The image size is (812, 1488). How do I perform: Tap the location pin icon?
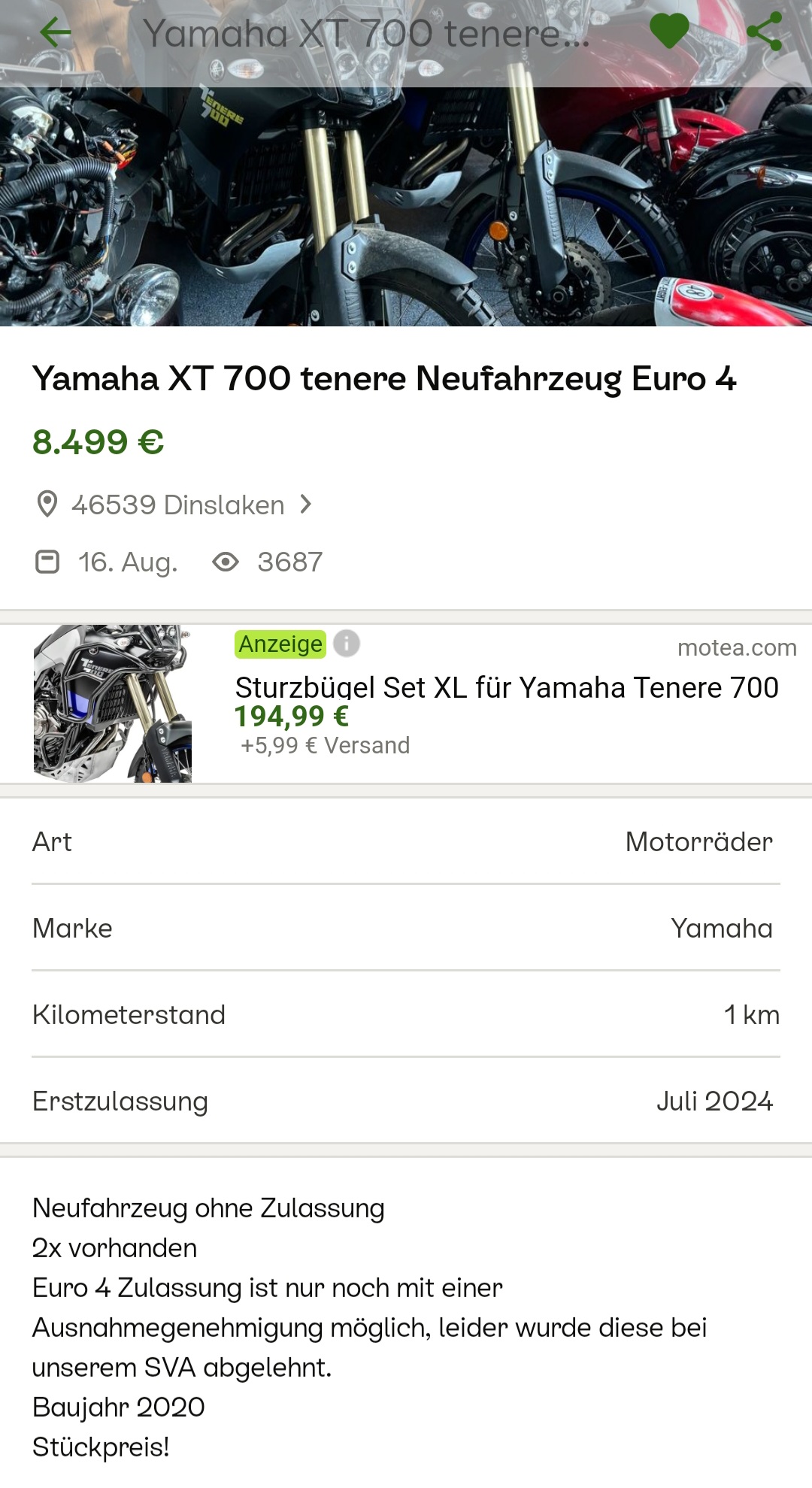coord(47,505)
